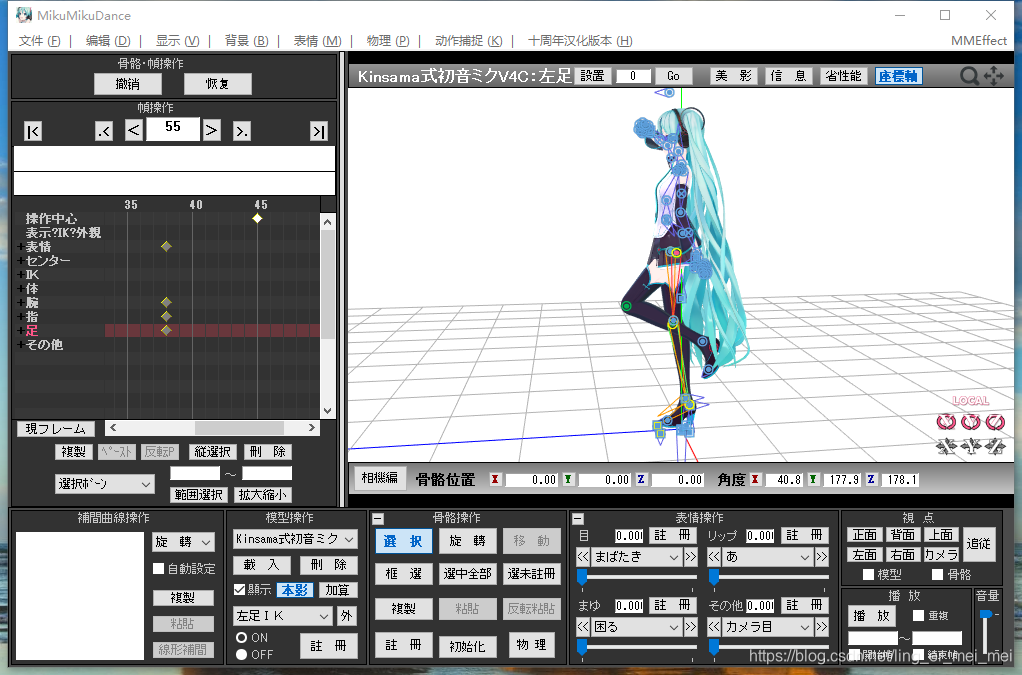Toggle the 座標軸 coordinate axis button
Screen dimensions: 1022x675
coord(898,76)
